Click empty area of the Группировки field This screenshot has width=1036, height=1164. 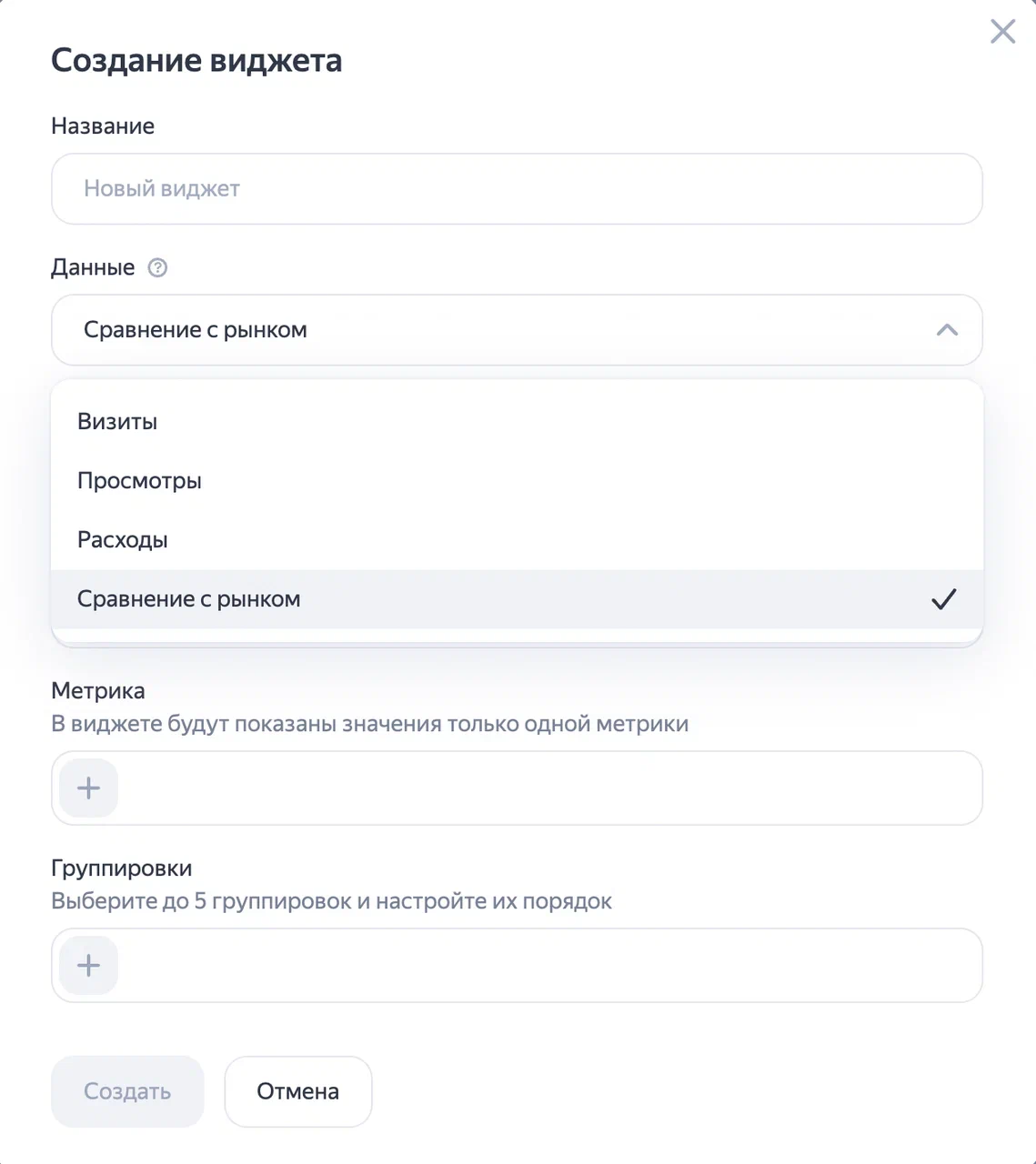tap(546, 965)
